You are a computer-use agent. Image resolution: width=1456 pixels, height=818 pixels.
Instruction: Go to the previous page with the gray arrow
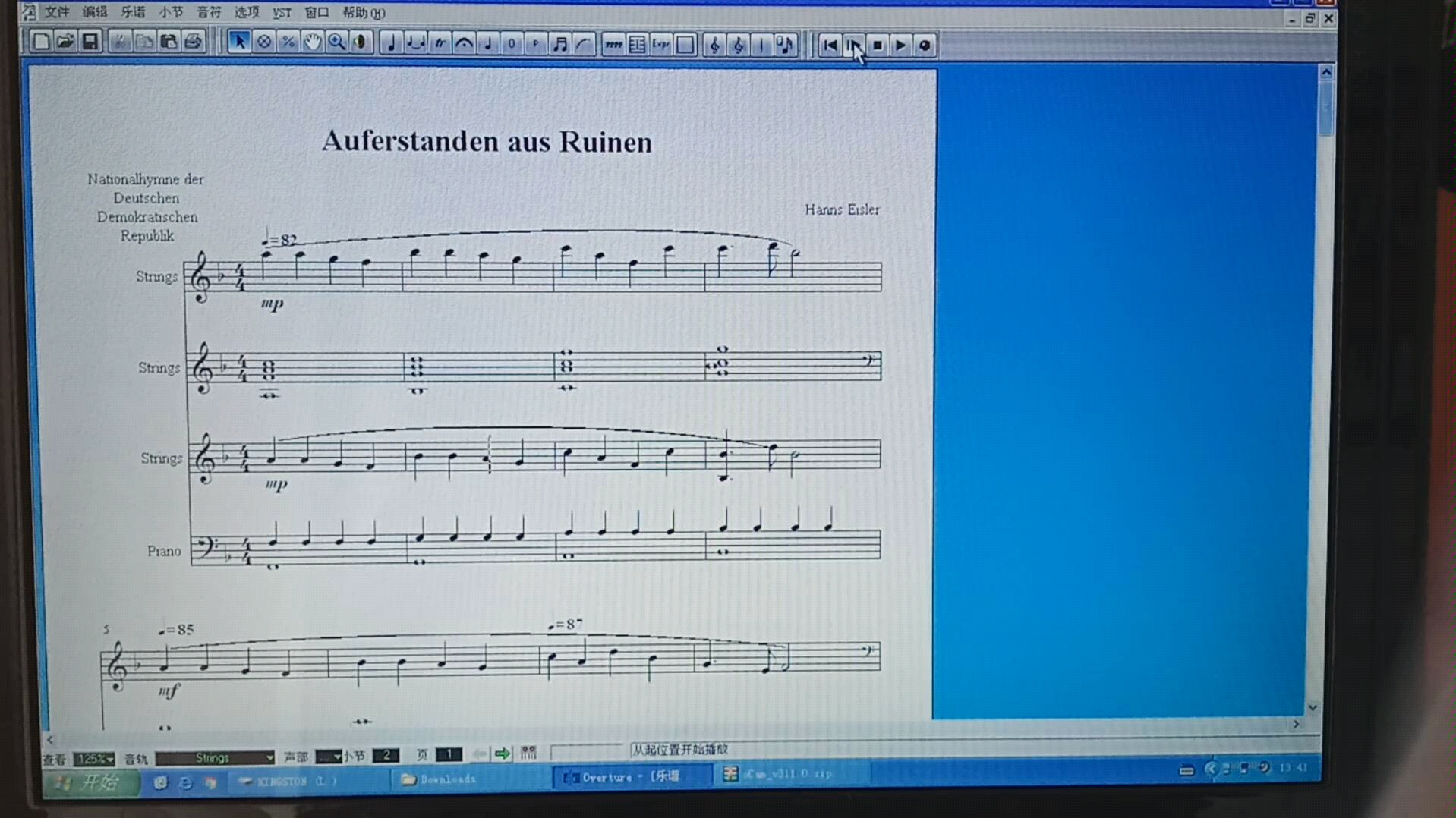479,754
